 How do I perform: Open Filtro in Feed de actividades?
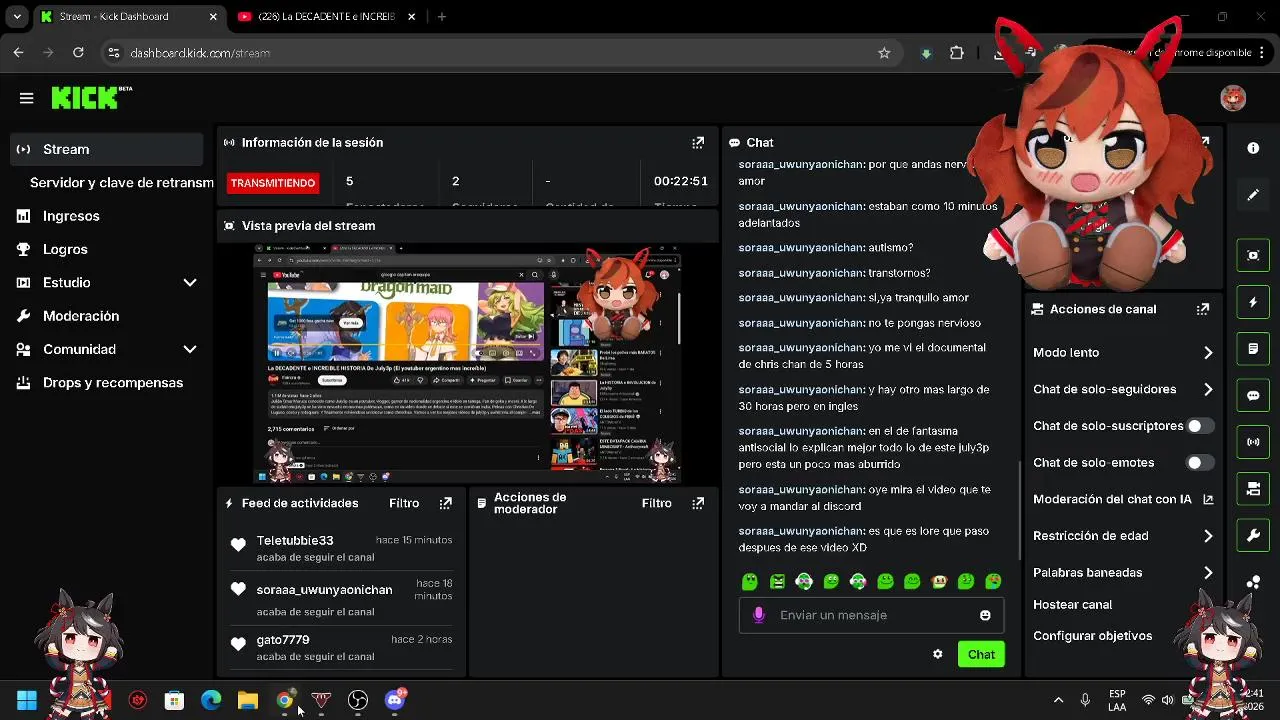[x=404, y=503]
